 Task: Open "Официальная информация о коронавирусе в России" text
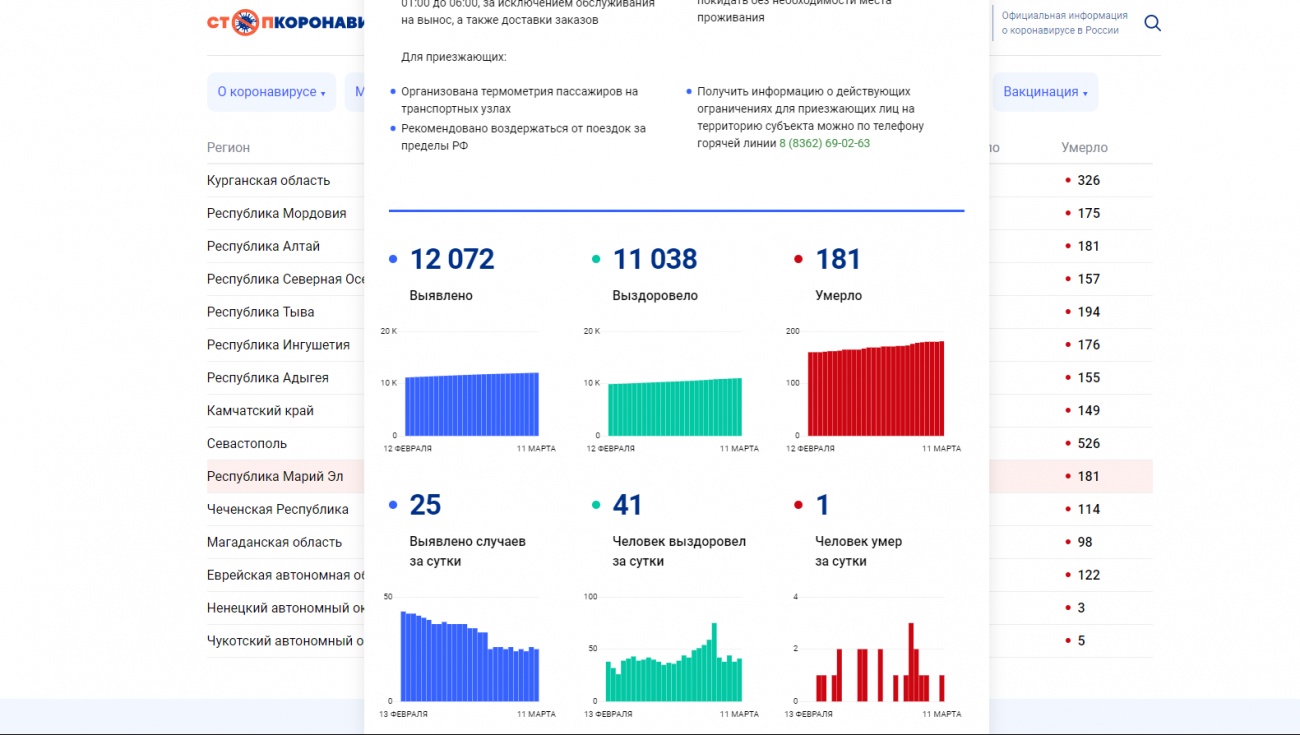coord(1064,23)
